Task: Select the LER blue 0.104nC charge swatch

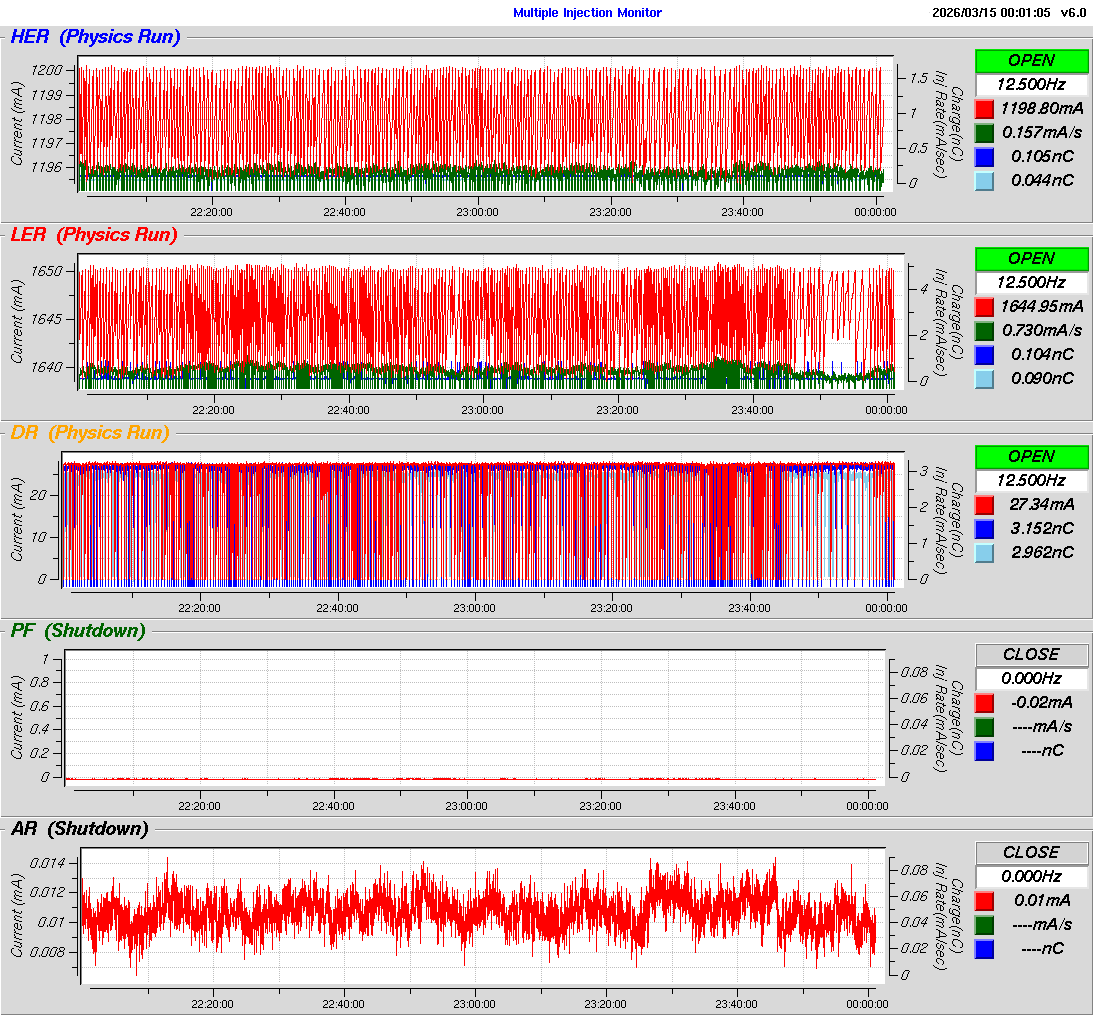Action: [984, 354]
